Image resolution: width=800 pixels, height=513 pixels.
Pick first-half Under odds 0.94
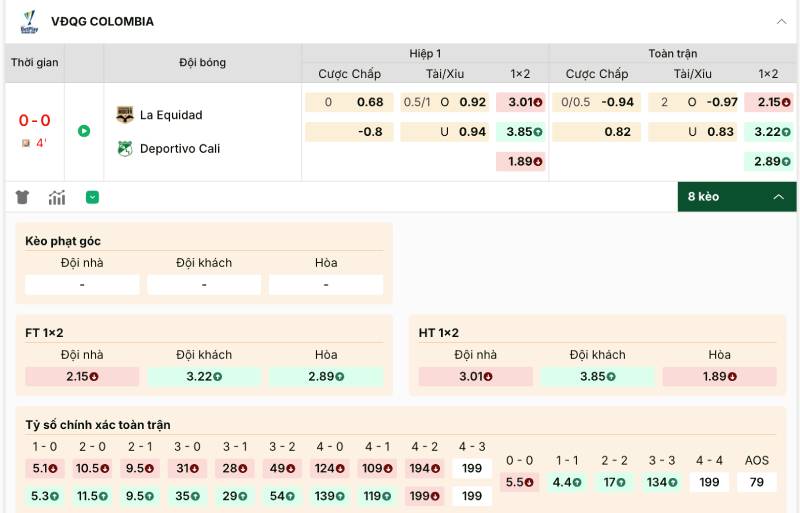[444, 132]
